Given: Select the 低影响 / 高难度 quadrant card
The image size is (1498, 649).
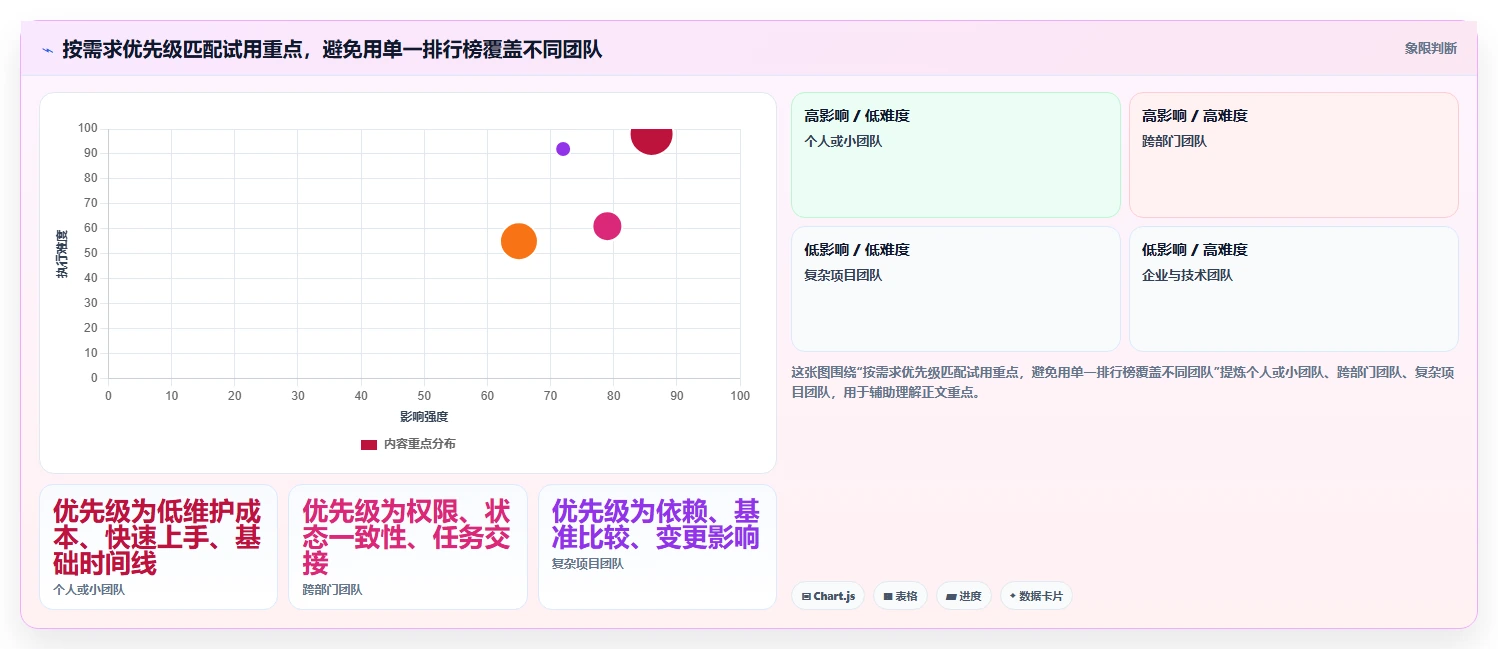Looking at the screenshot, I should [1293, 289].
